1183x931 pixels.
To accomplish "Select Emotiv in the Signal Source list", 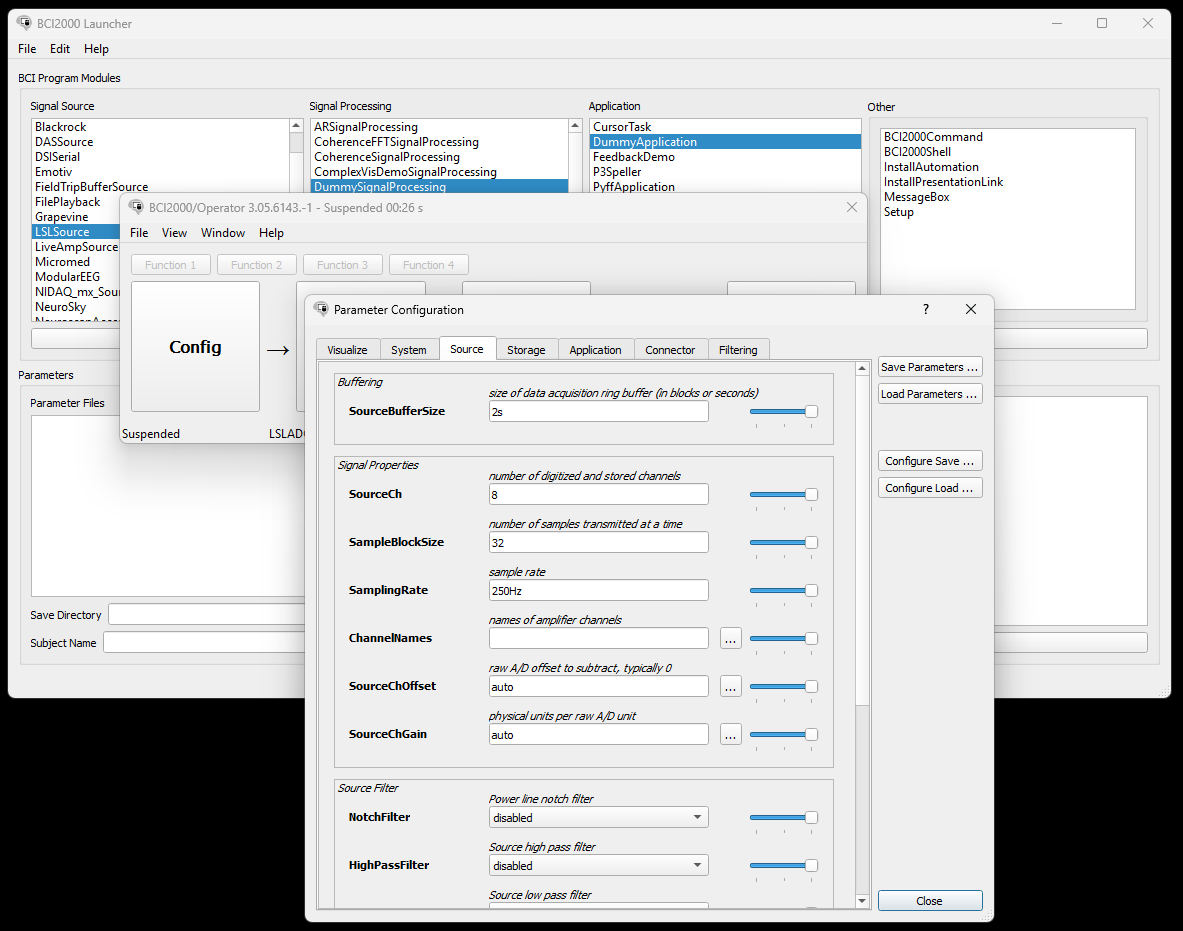I will point(53,172).
